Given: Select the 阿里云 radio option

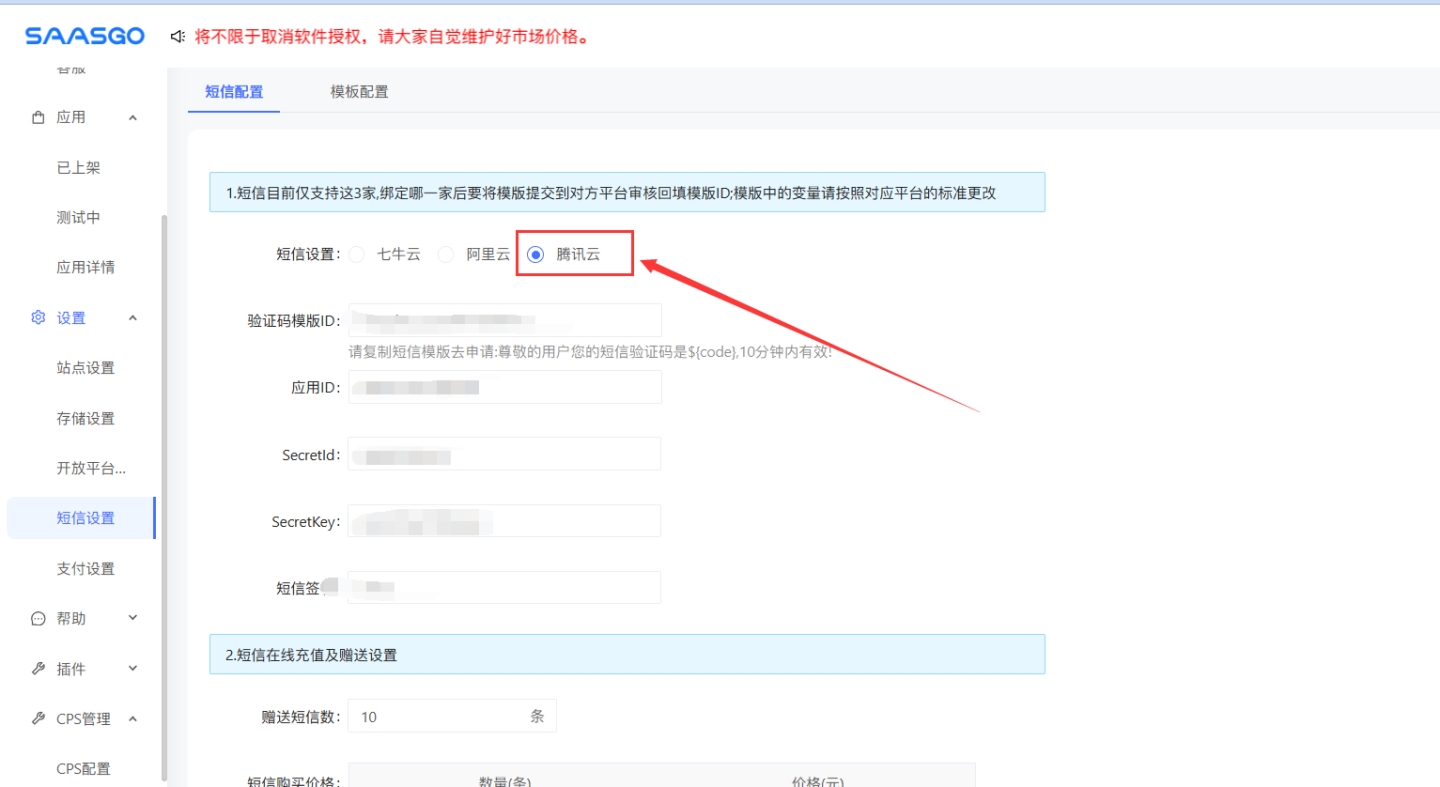Looking at the screenshot, I should point(446,255).
